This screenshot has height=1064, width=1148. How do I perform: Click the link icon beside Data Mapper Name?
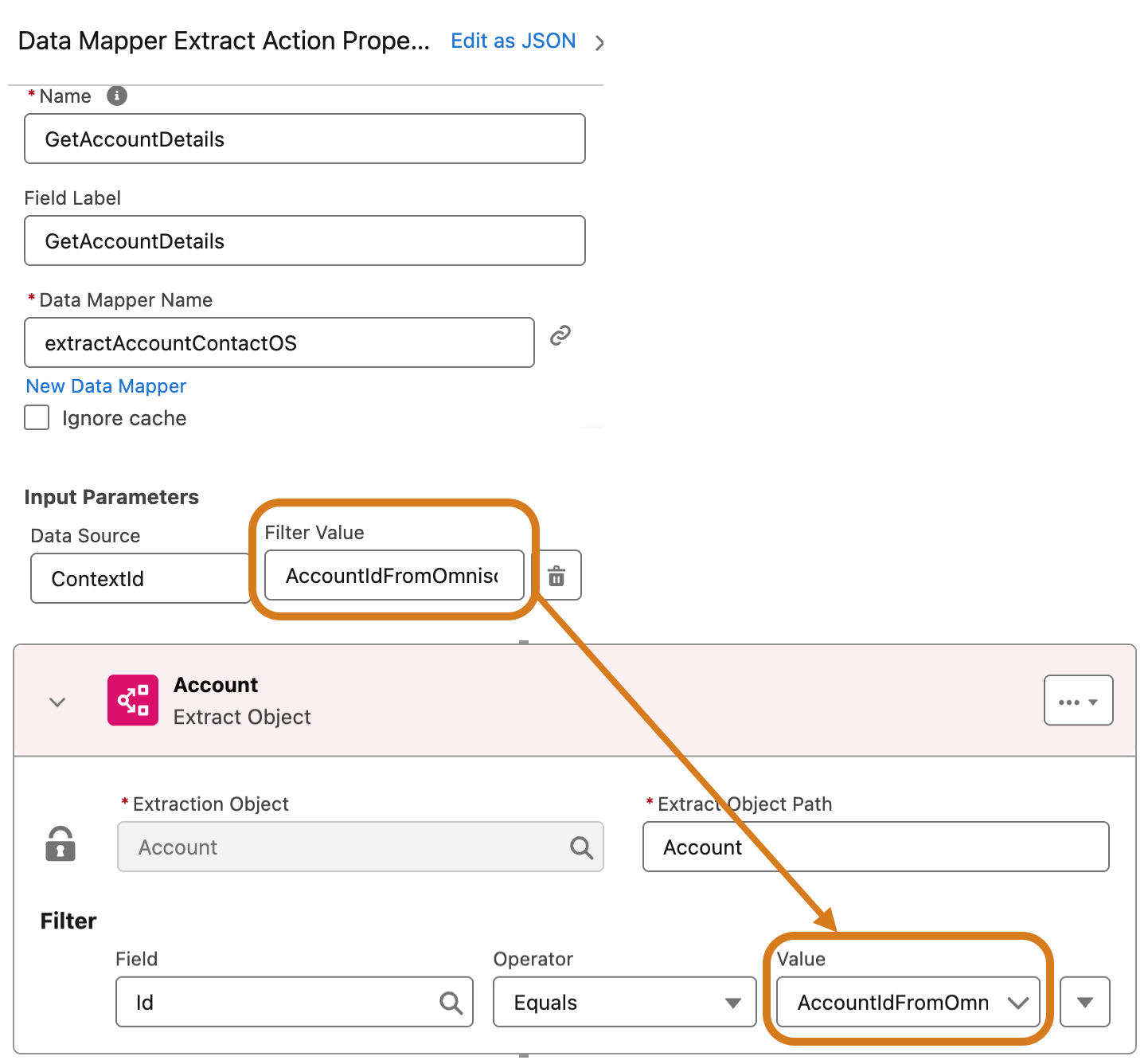coord(560,334)
